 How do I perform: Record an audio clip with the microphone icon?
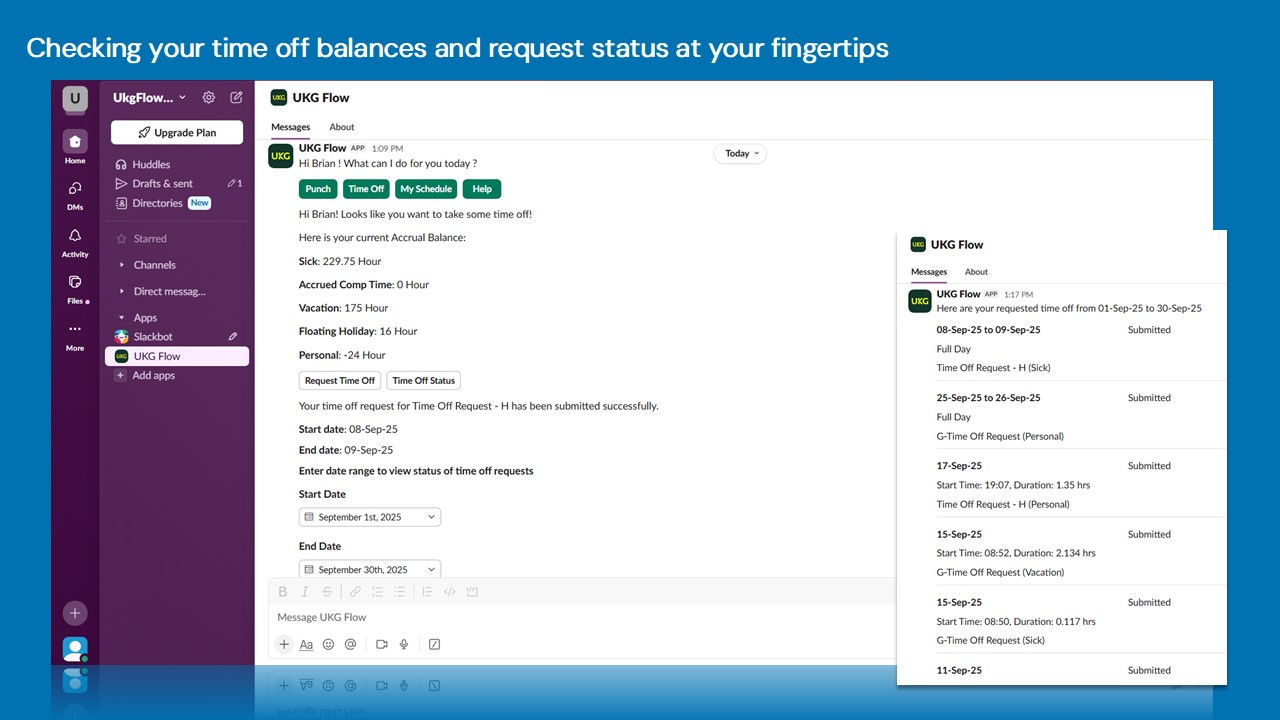405,644
